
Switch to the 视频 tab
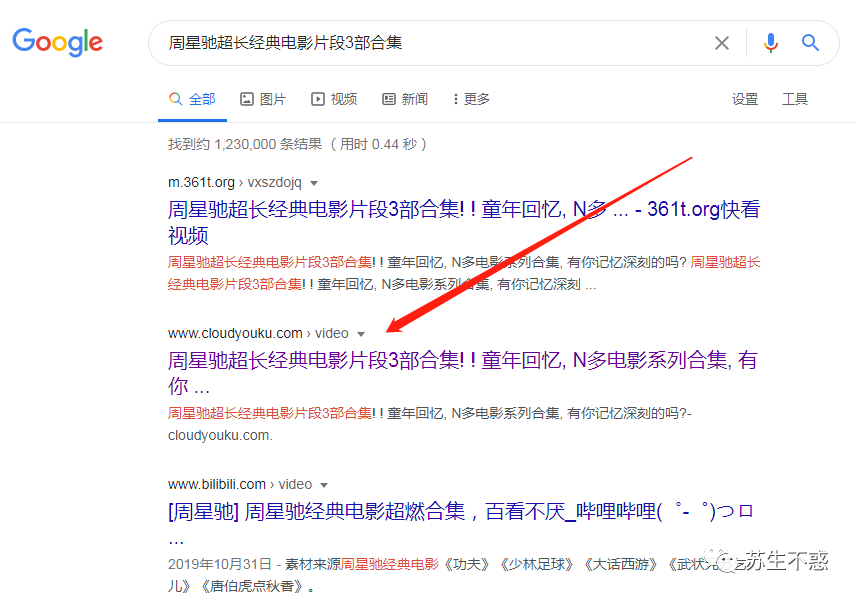point(334,99)
